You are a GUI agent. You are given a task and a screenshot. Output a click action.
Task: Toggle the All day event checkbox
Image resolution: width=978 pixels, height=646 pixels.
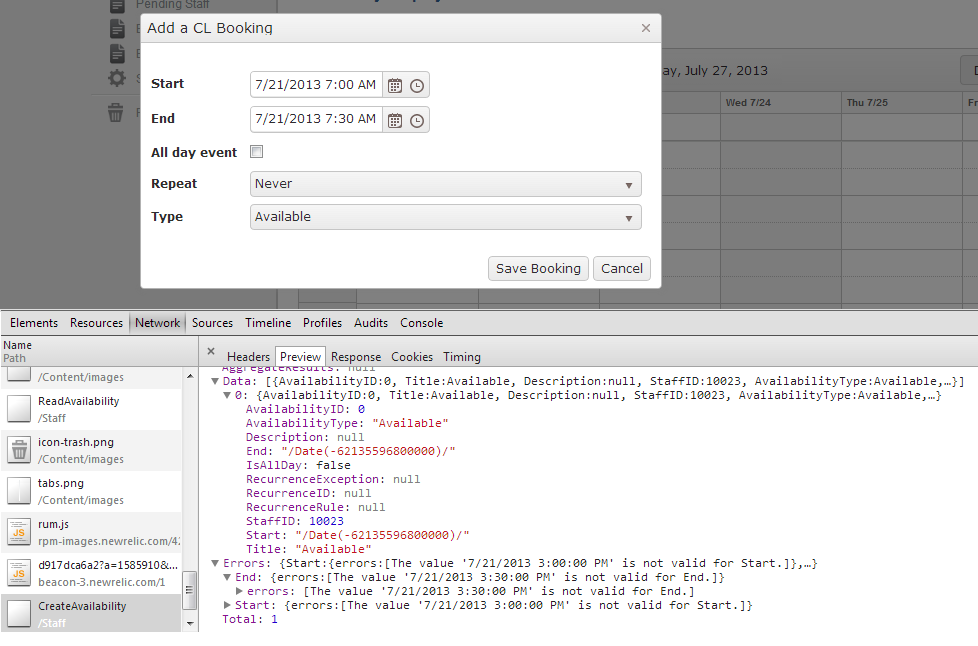pyautogui.click(x=256, y=152)
